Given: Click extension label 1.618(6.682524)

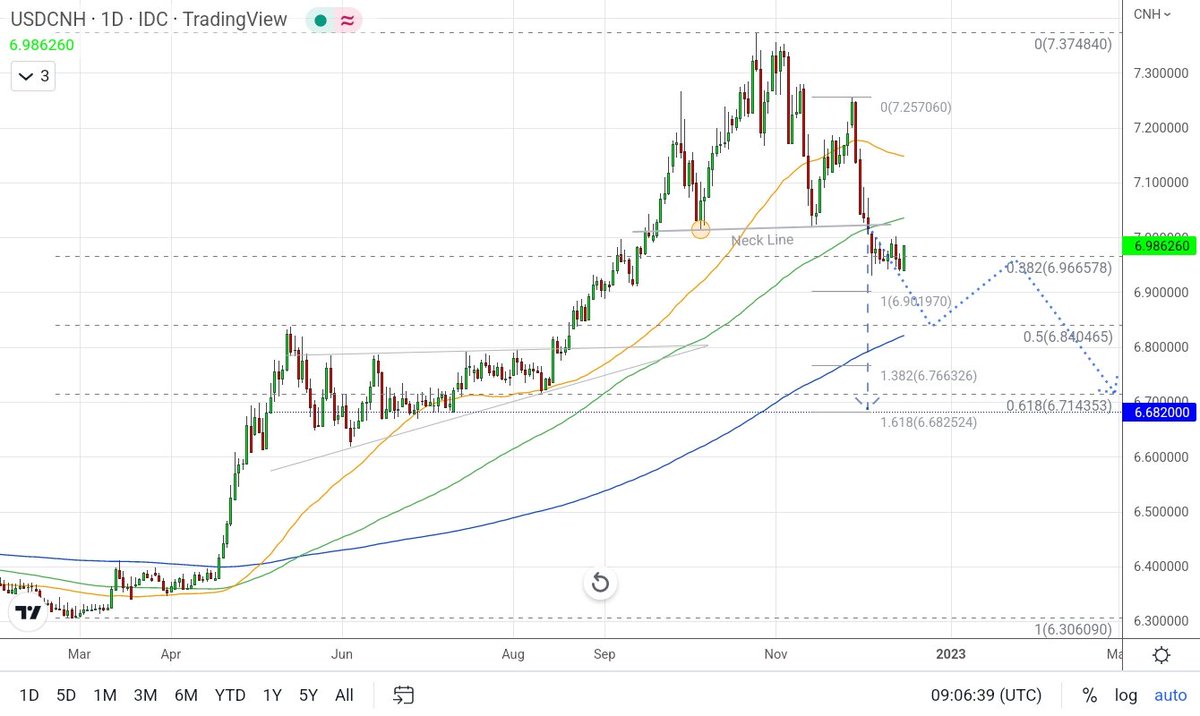Looking at the screenshot, I should 929,423.
